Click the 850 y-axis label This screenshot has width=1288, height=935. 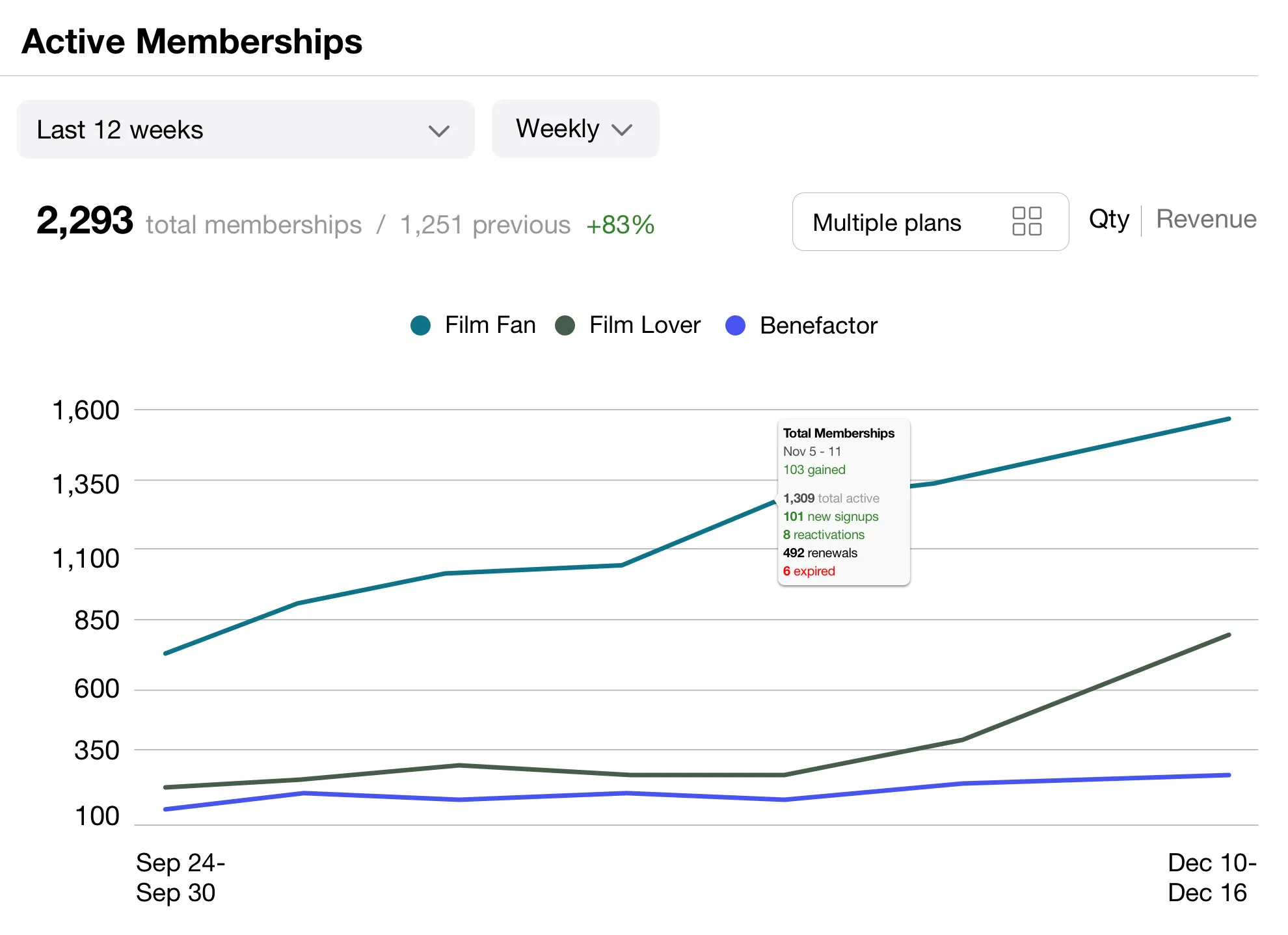point(97,620)
